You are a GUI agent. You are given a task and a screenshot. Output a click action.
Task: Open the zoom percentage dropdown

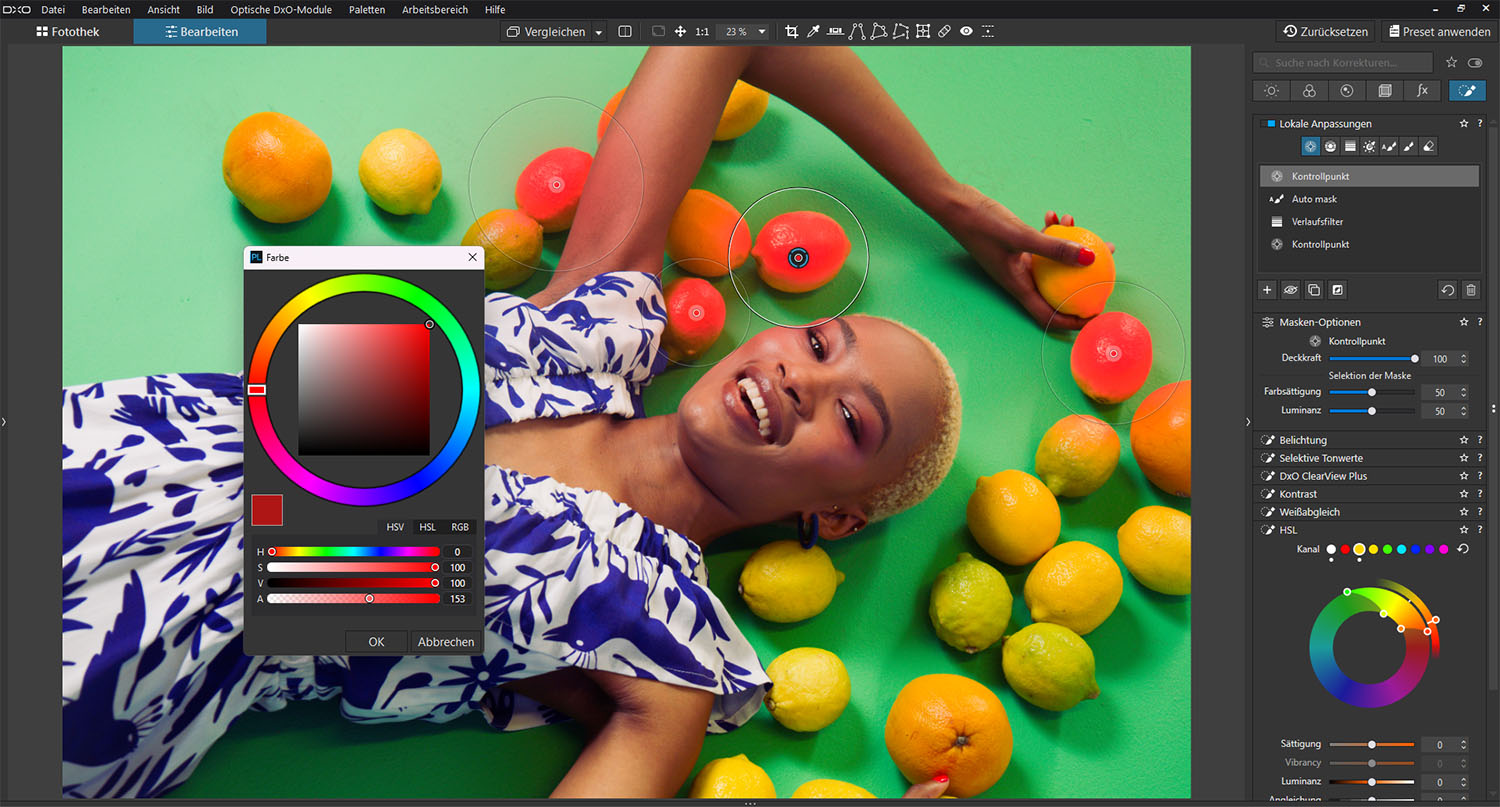762,32
